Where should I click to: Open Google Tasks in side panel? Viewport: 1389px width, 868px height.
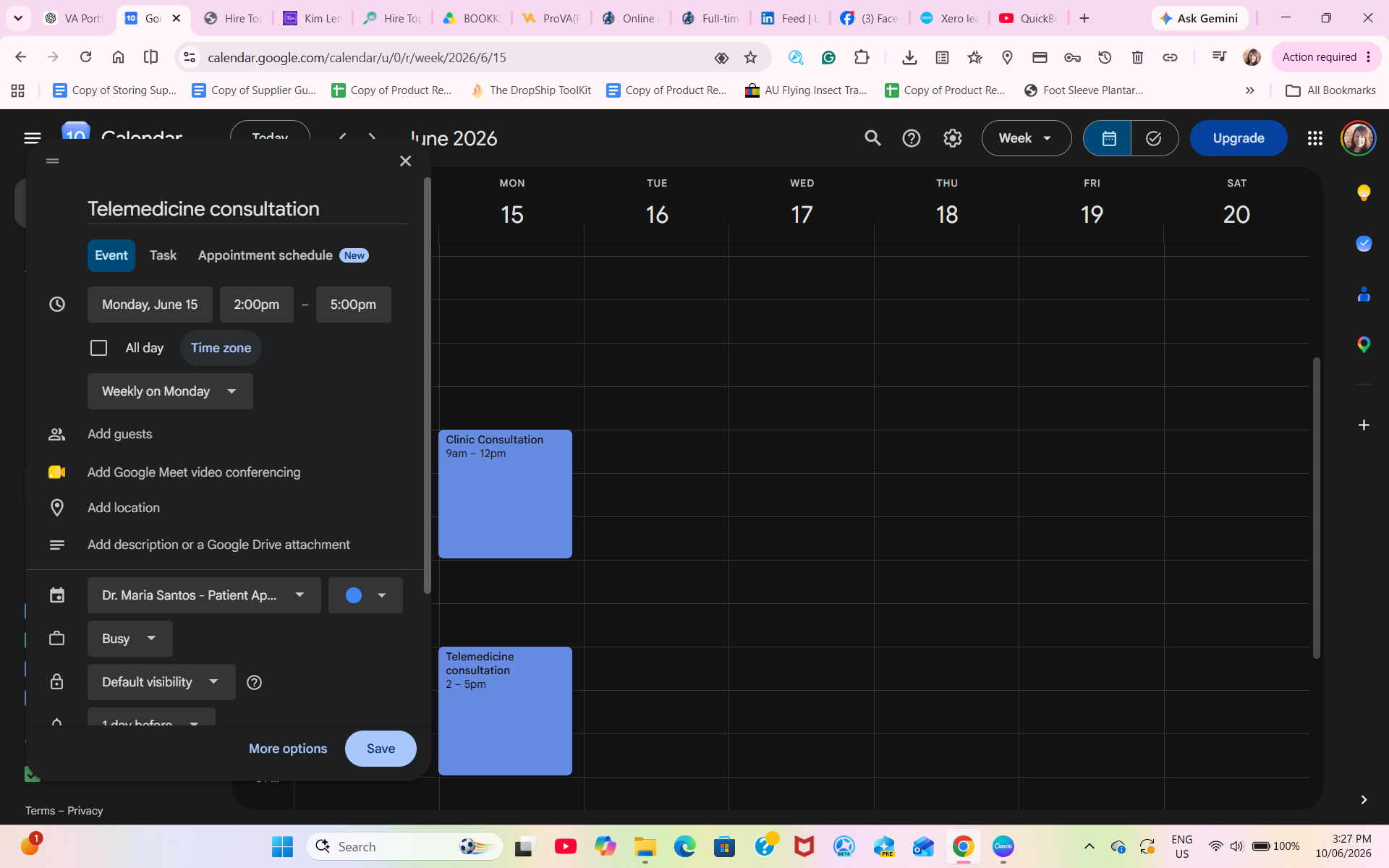(x=1364, y=244)
